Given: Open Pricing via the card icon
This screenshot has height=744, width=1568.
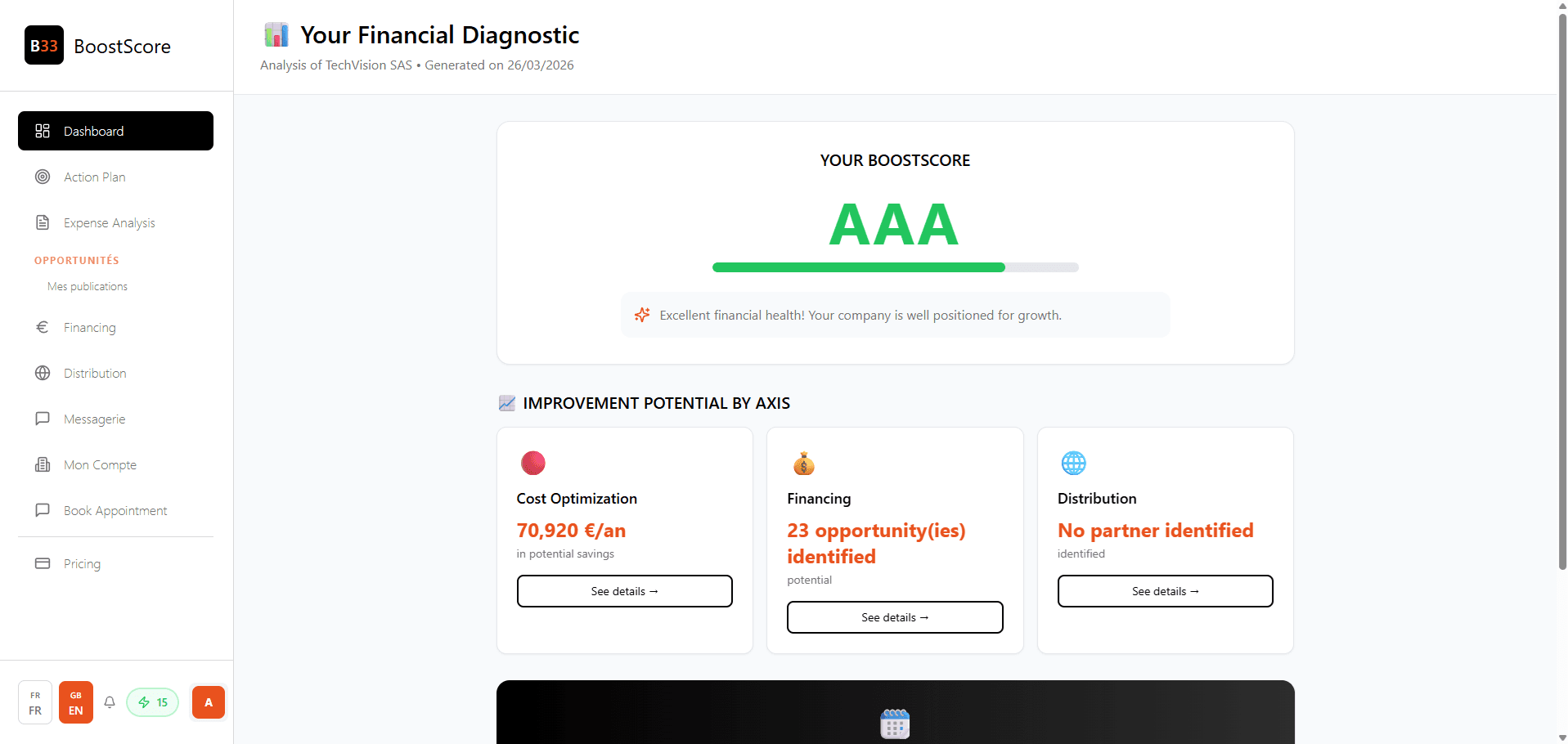Looking at the screenshot, I should pos(43,563).
